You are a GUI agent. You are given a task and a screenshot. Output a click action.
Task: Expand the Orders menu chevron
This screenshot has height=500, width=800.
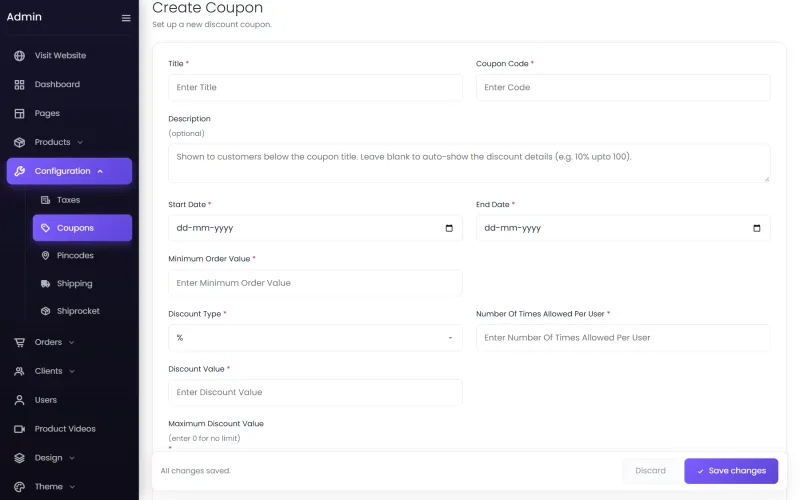[x=71, y=342]
